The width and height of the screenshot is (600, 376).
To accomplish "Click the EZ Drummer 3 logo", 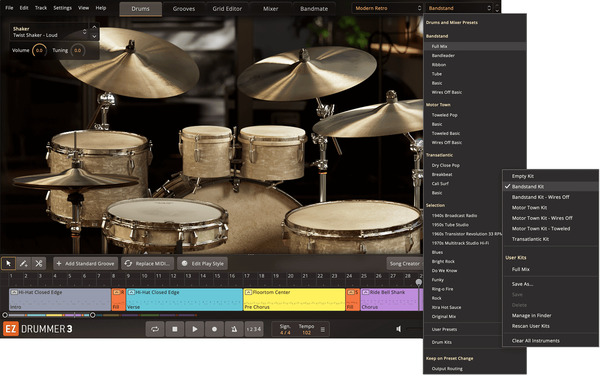I will coord(38,329).
